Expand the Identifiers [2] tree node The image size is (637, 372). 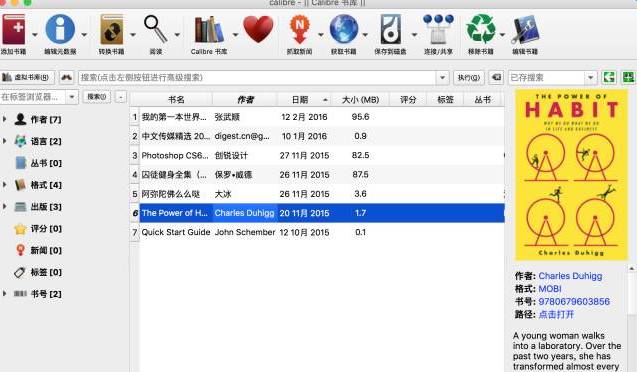[4, 294]
